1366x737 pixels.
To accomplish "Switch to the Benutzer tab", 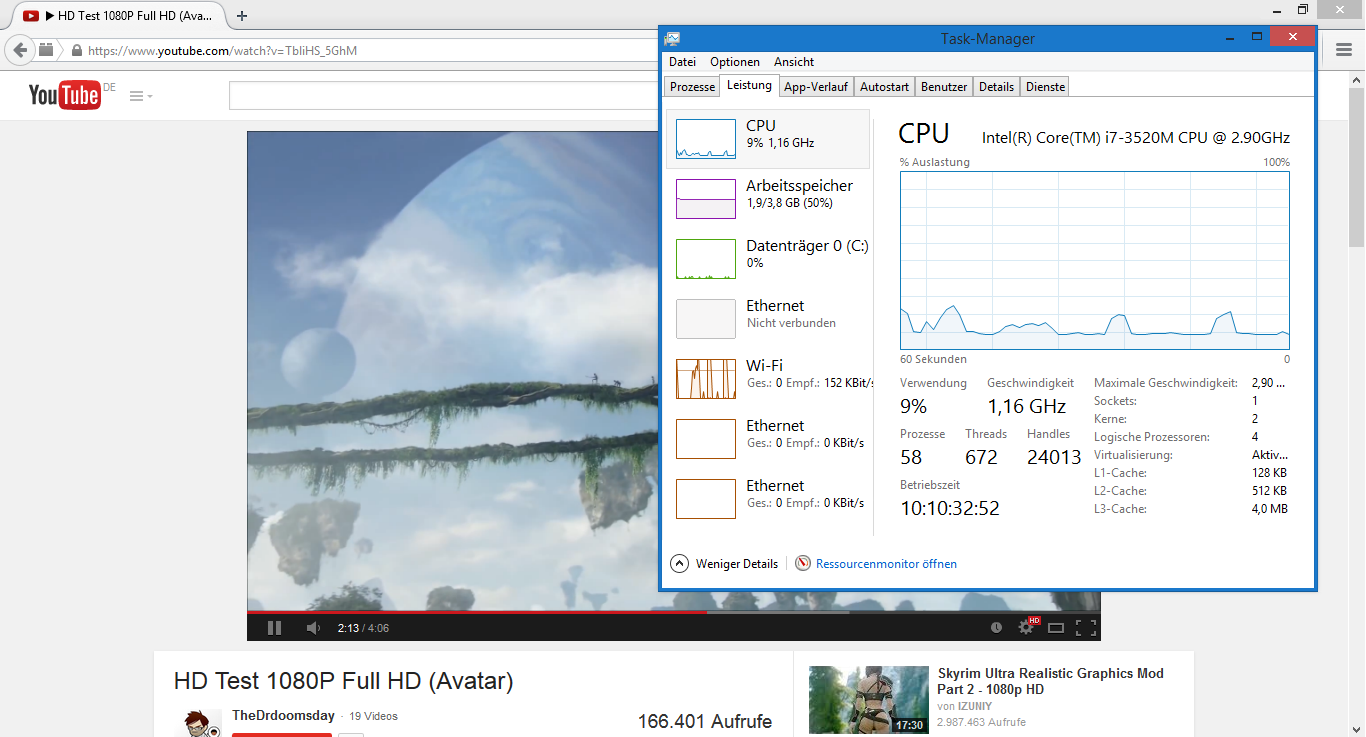I will tap(944, 87).
